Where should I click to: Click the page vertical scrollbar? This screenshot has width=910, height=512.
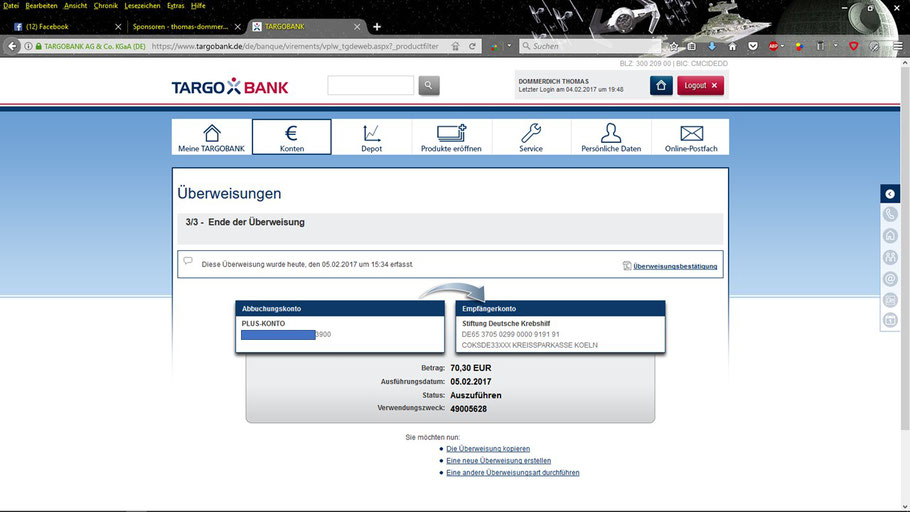tap(905, 250)
